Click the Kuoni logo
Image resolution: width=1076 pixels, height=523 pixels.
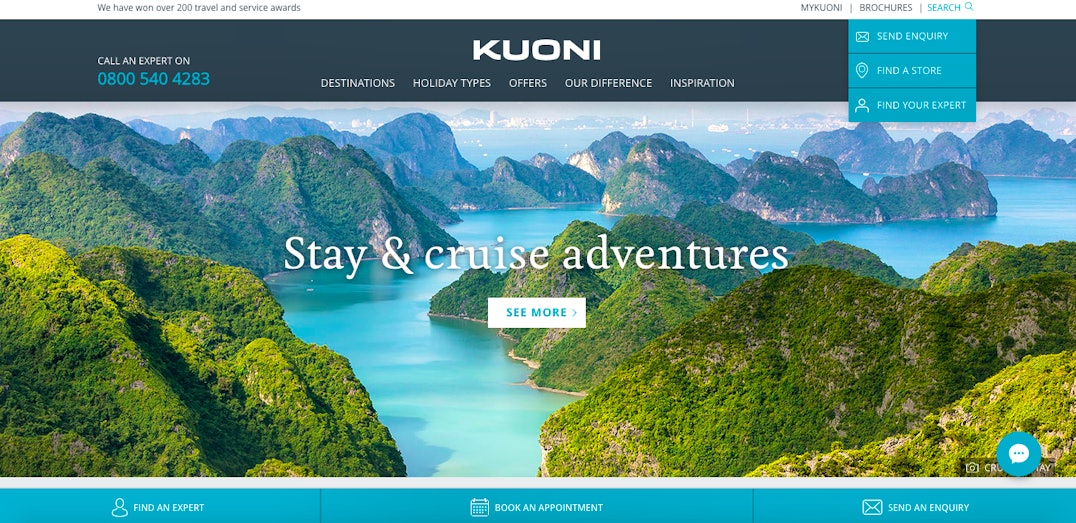coord(537,50)
